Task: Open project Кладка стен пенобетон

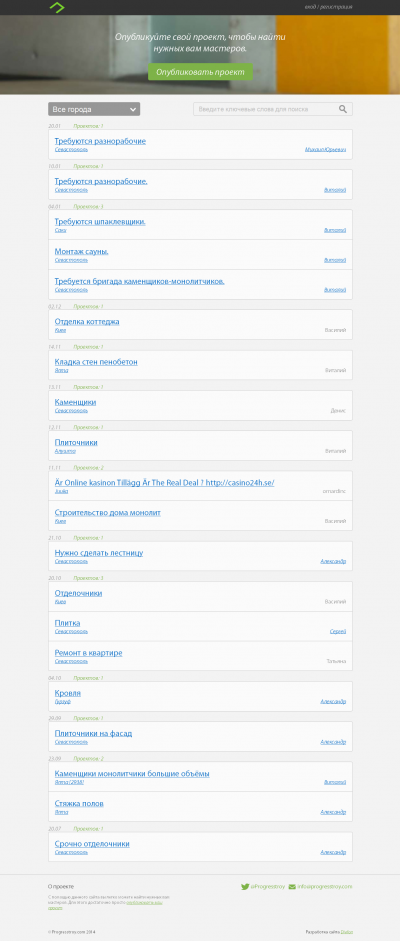Action: click(96, 362)
